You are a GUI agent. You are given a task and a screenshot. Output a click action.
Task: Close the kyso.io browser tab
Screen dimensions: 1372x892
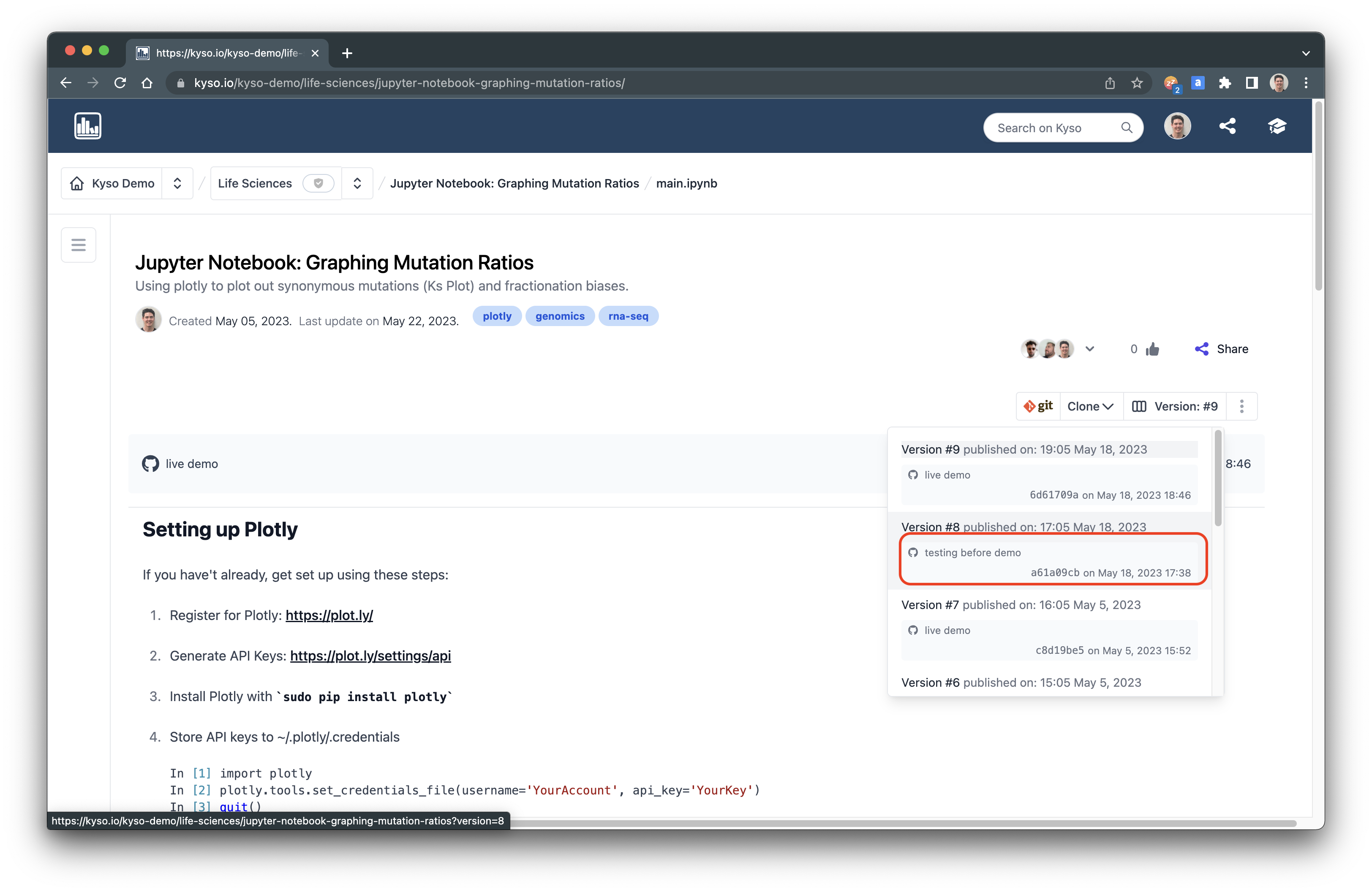(315, 53)
